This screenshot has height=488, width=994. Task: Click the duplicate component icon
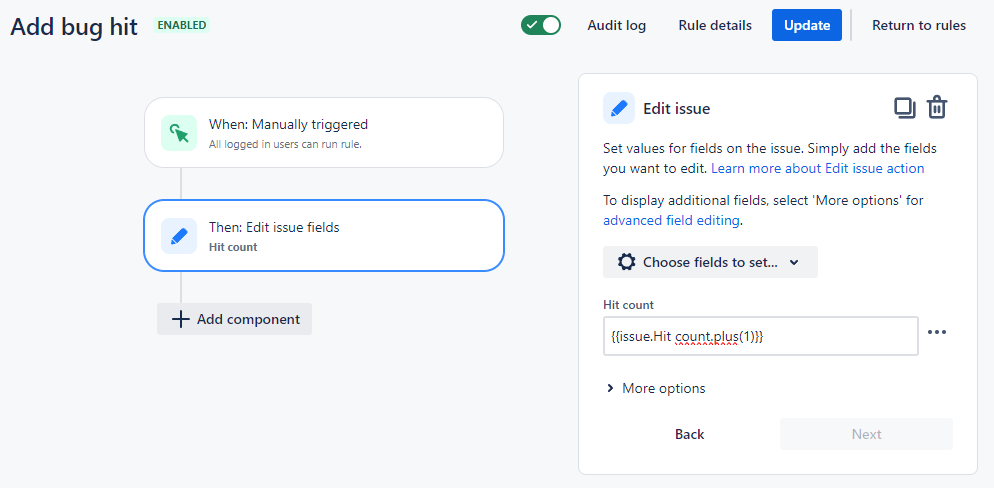coord(904,108)
